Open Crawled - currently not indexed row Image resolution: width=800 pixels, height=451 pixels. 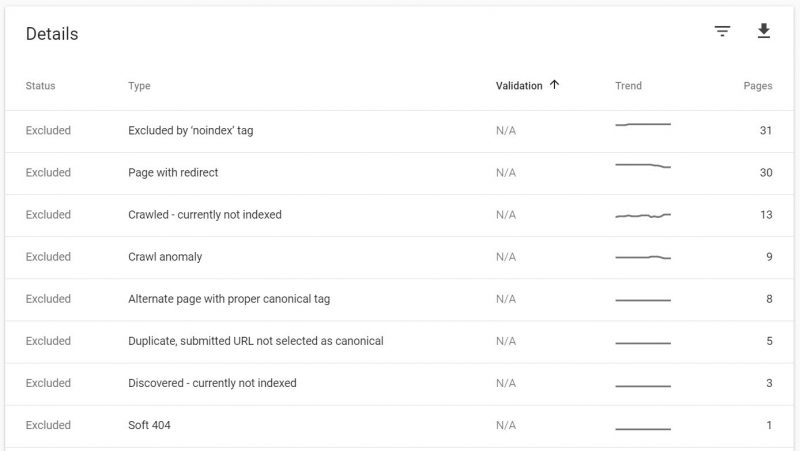pyautogui.click(x=399, y=215)
